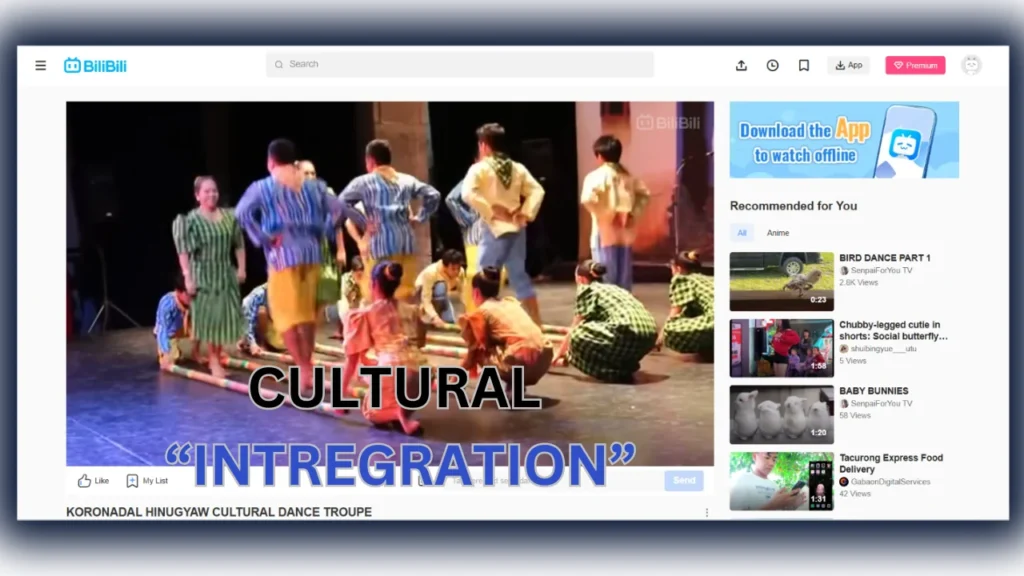Click the upload icon in header
1024x576 pixels.
click(x=741, y=66)
